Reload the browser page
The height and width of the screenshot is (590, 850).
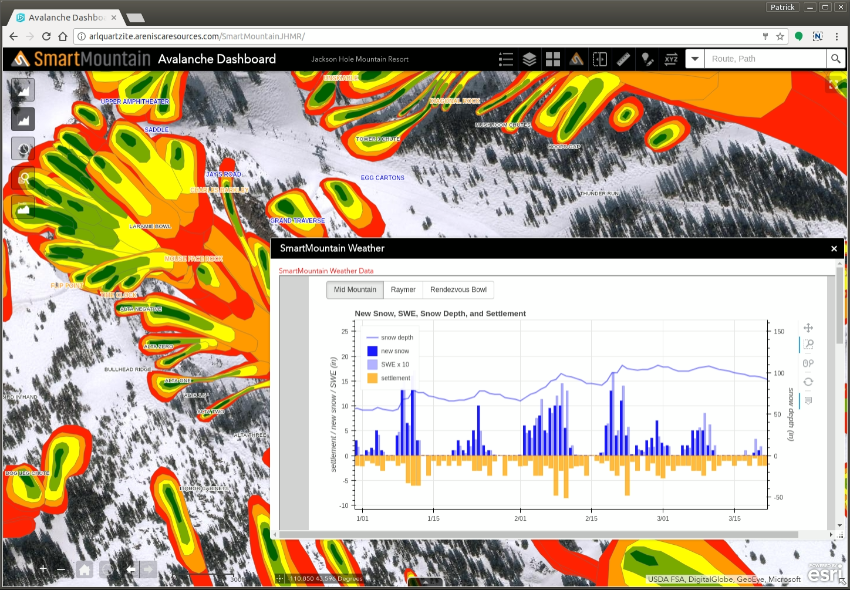click(x=46, y=36)
